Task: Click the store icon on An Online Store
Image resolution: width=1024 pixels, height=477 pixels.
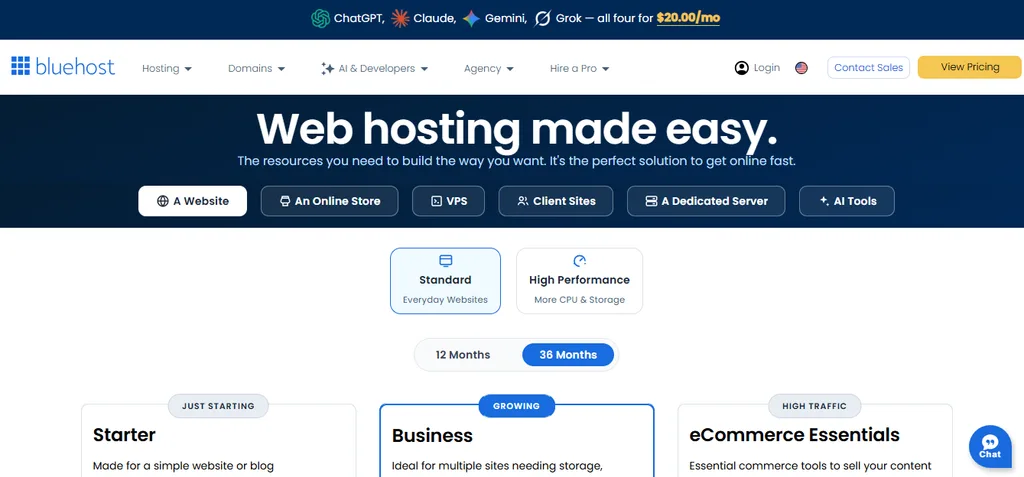Action: coord(285,201)
